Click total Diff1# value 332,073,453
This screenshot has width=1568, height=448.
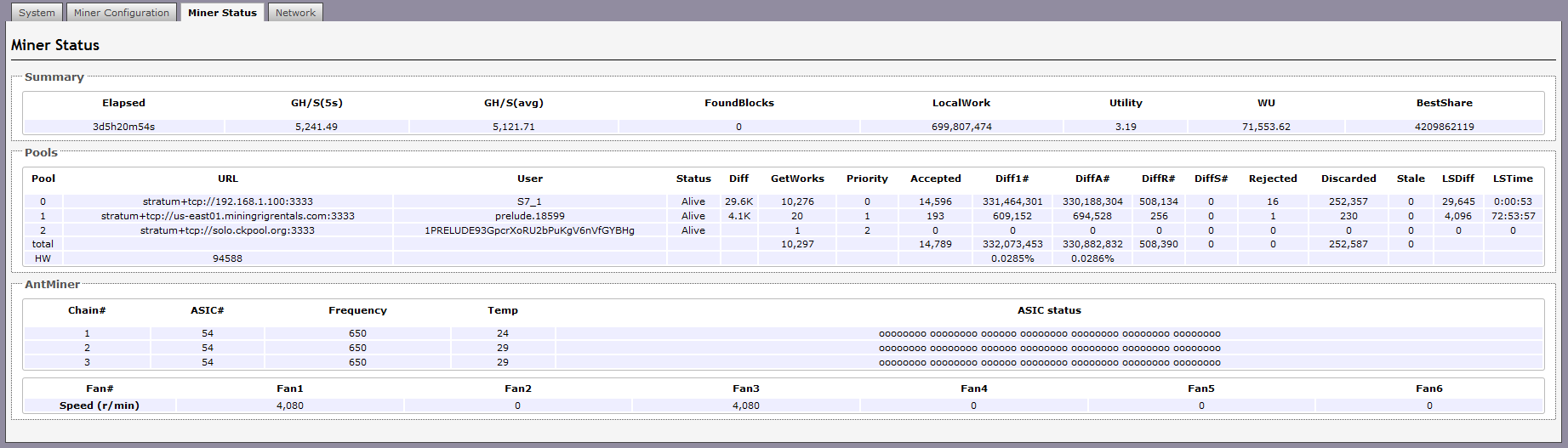pyautogui.click(x=1012, y=244)
